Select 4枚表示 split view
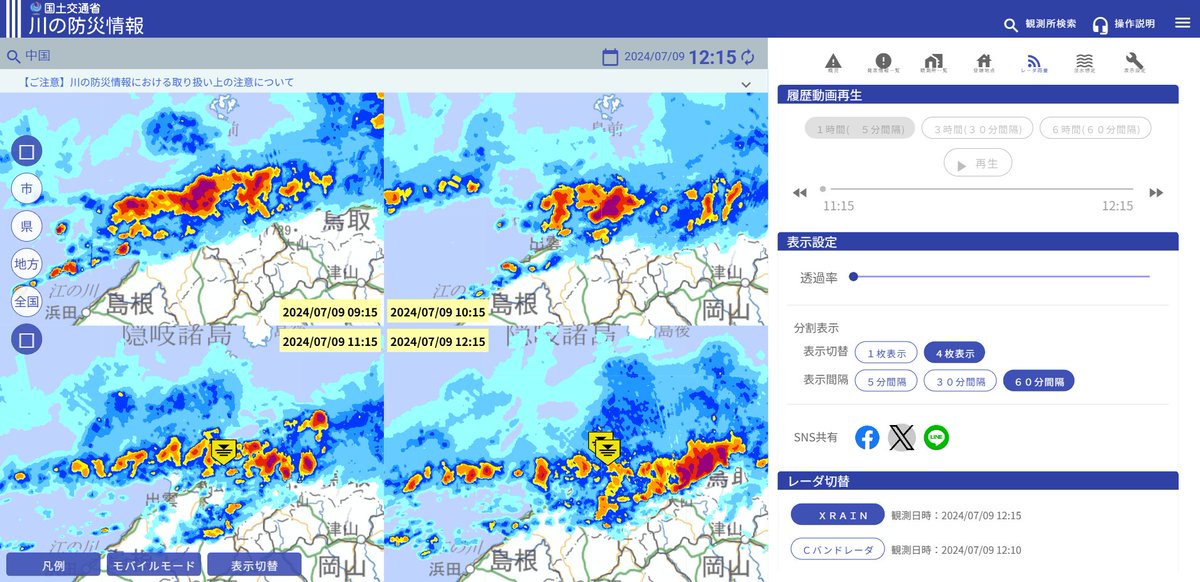This screenshot has height=582, width=1200. [x=955, y=352]
